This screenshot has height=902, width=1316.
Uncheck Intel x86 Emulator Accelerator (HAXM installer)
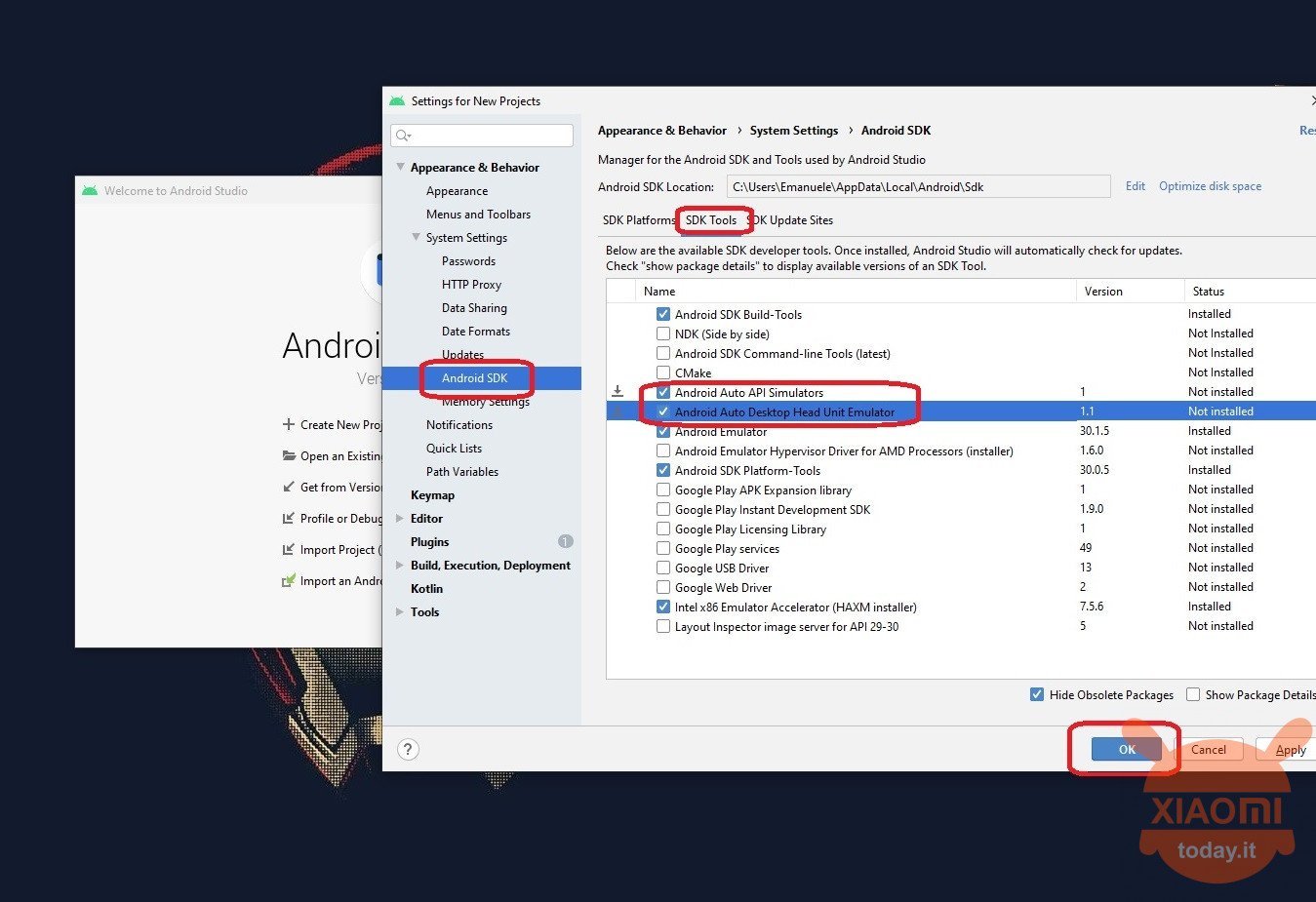(x=663, y=607)
